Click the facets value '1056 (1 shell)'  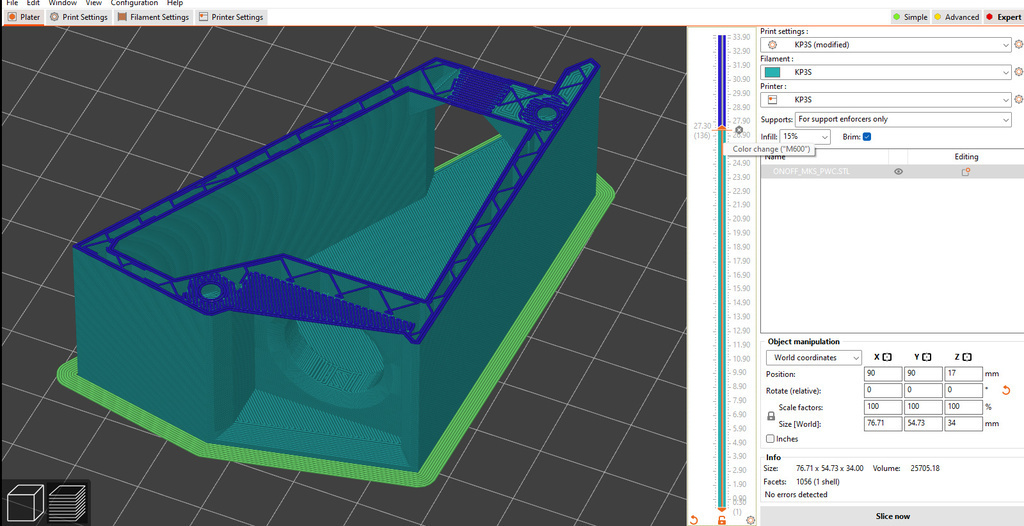tap(818, 482)
